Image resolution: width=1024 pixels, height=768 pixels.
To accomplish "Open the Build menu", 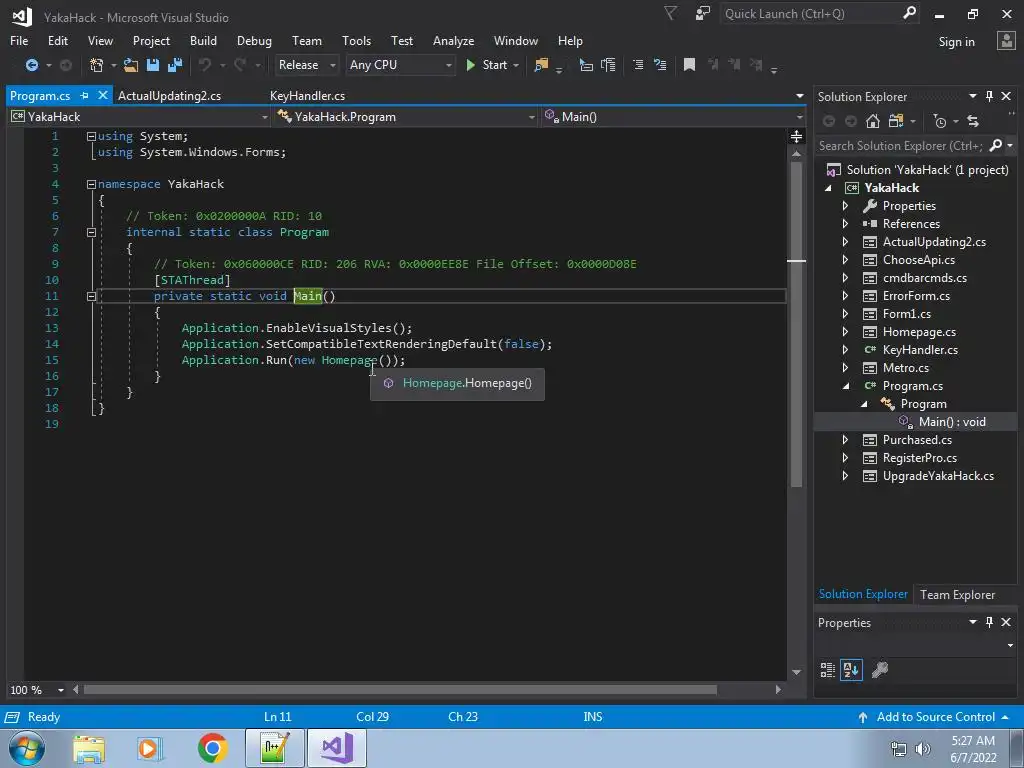I will coord(203,40).
